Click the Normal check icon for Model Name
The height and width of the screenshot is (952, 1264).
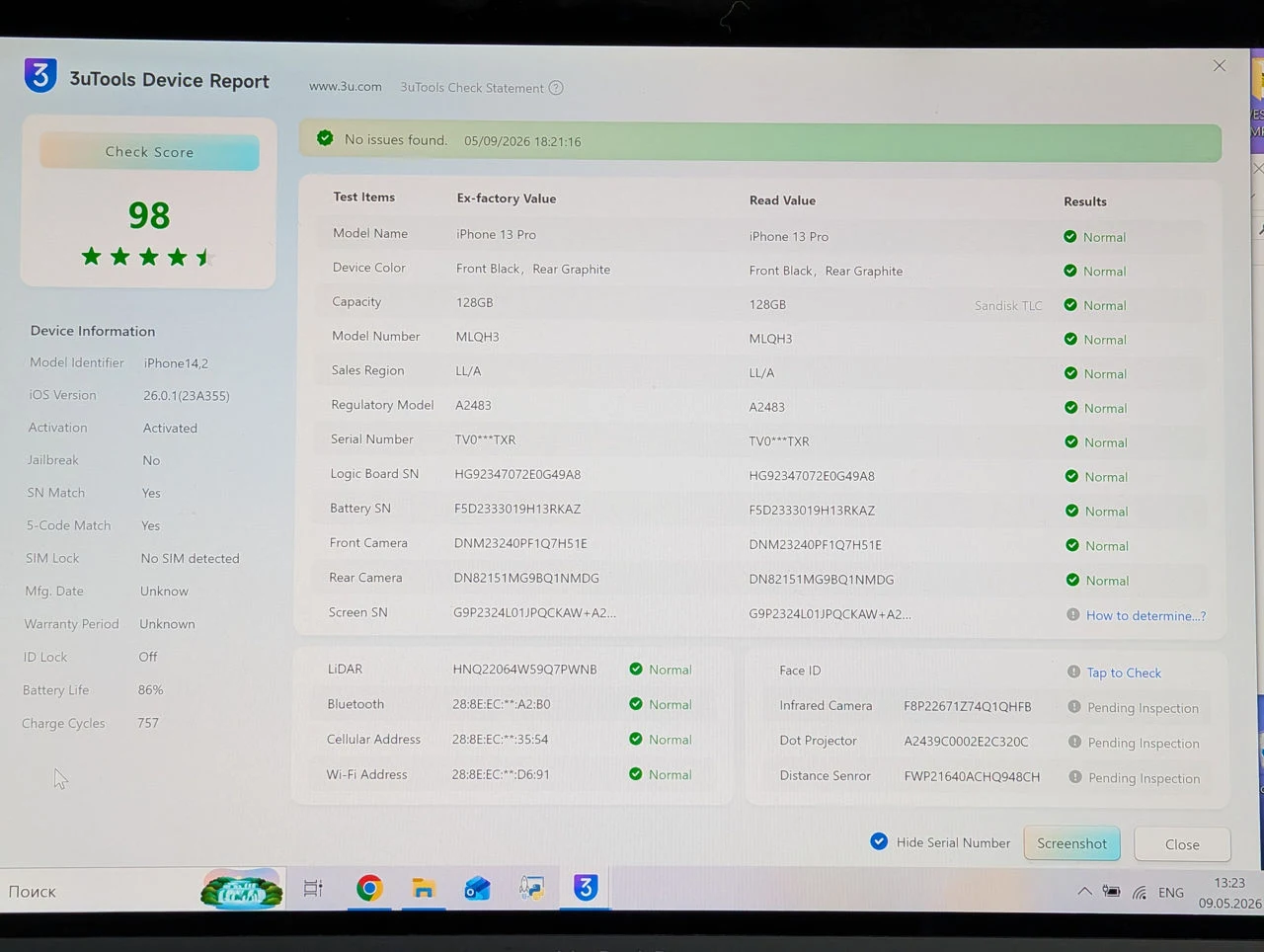pos(1069,236)
